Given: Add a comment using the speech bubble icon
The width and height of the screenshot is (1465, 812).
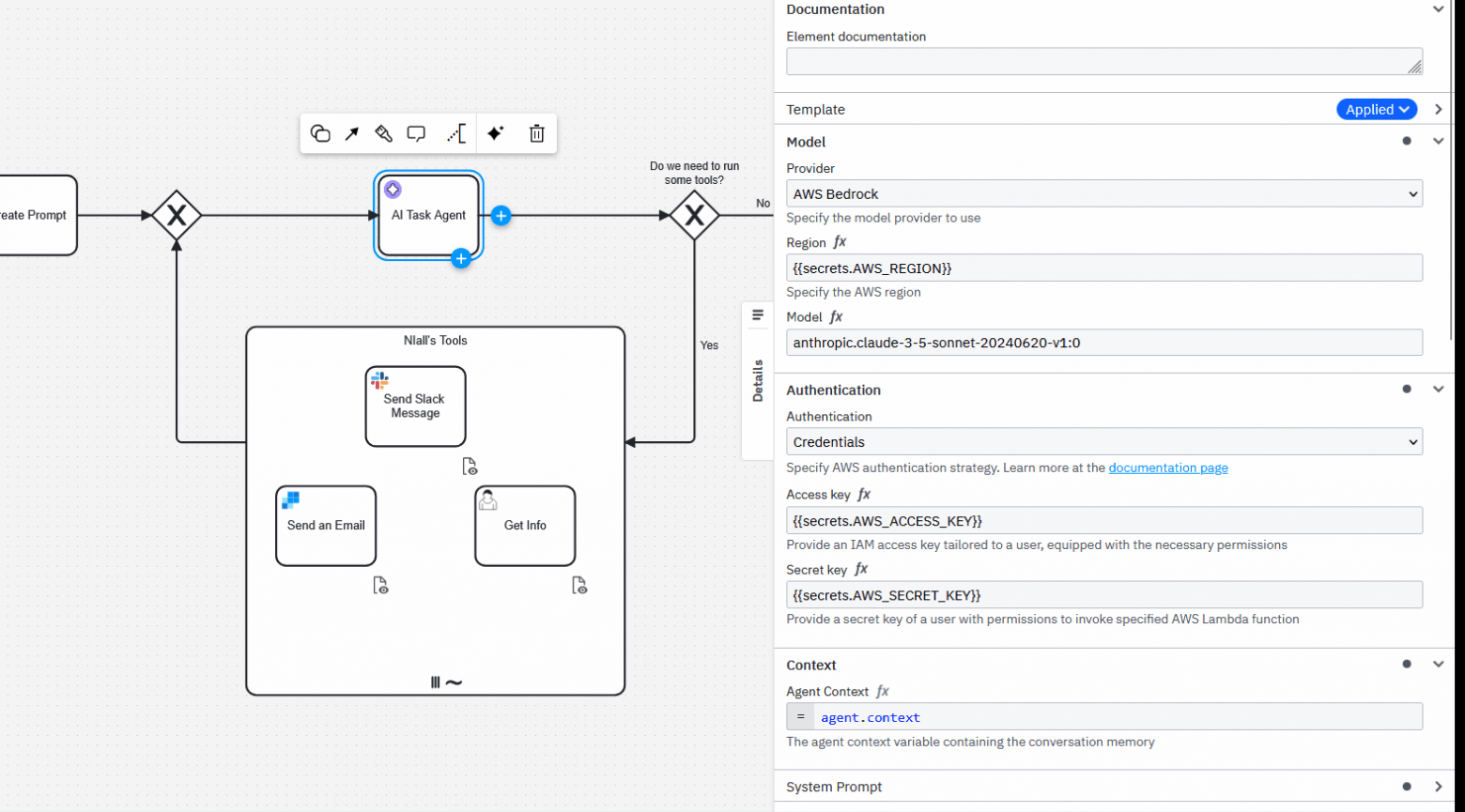Looking at the screenshot, I should pyautogui.click(x=416, y=133).
